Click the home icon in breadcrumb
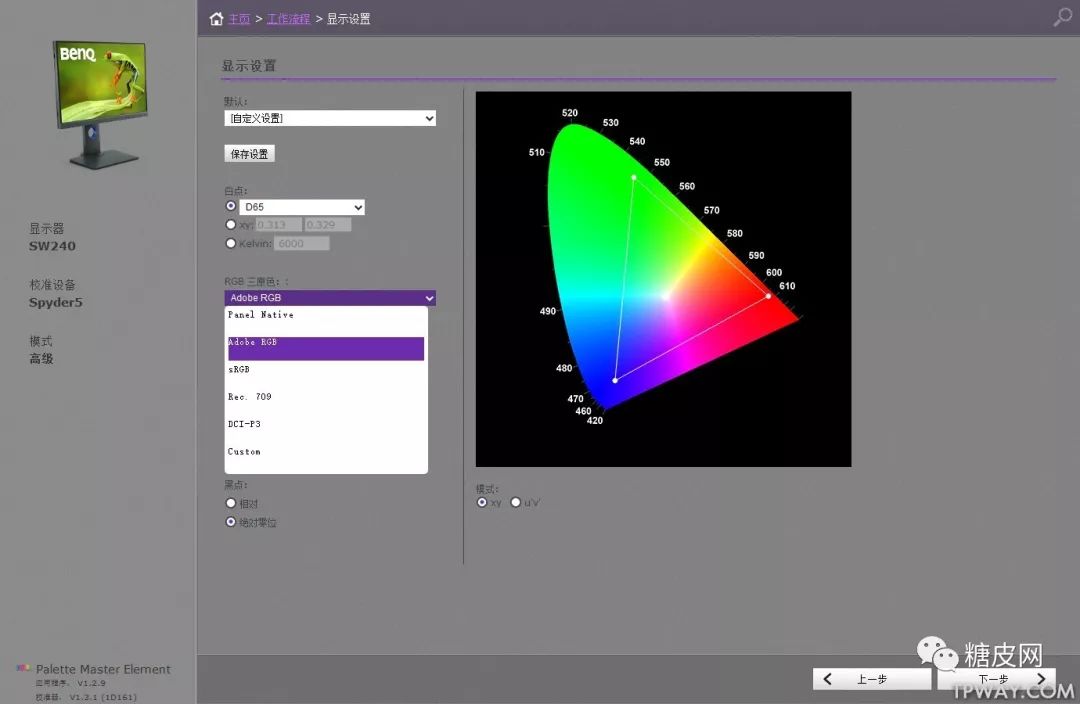This screenshot has height=704, width=1080. [216, 19]
